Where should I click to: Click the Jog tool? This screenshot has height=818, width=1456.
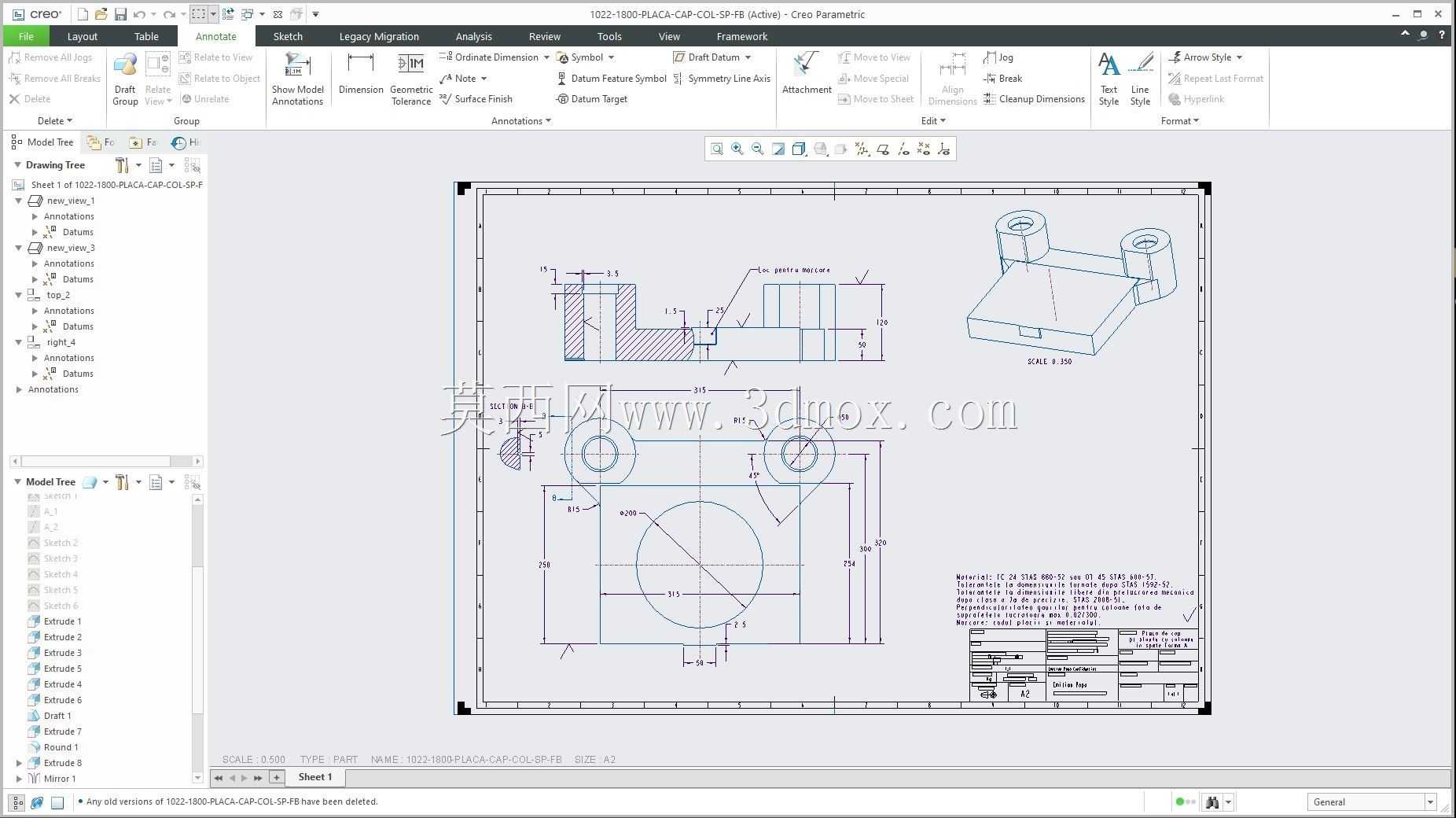(998, 57)
